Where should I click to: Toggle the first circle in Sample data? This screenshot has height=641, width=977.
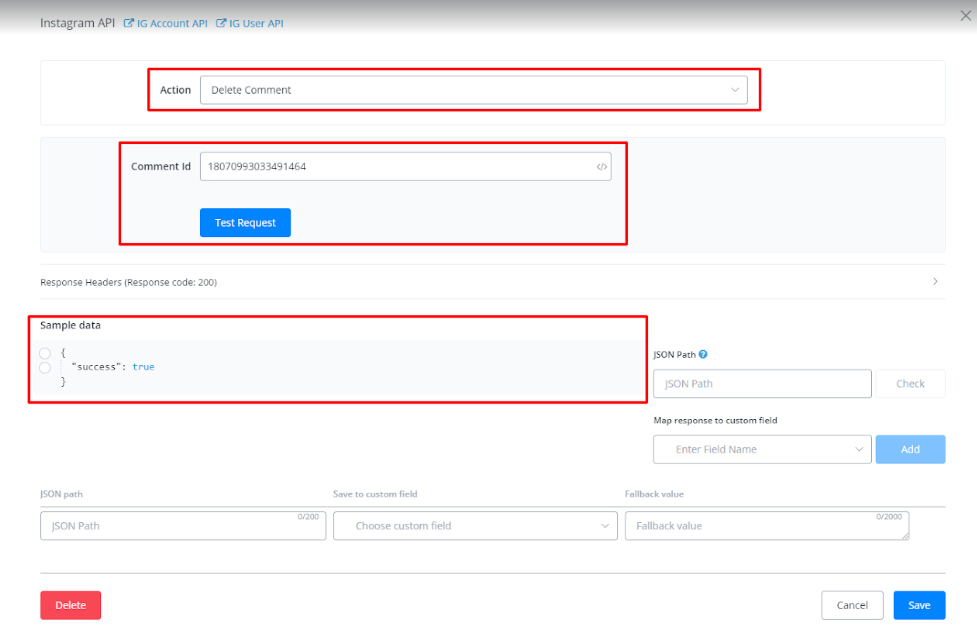point(45,353)
